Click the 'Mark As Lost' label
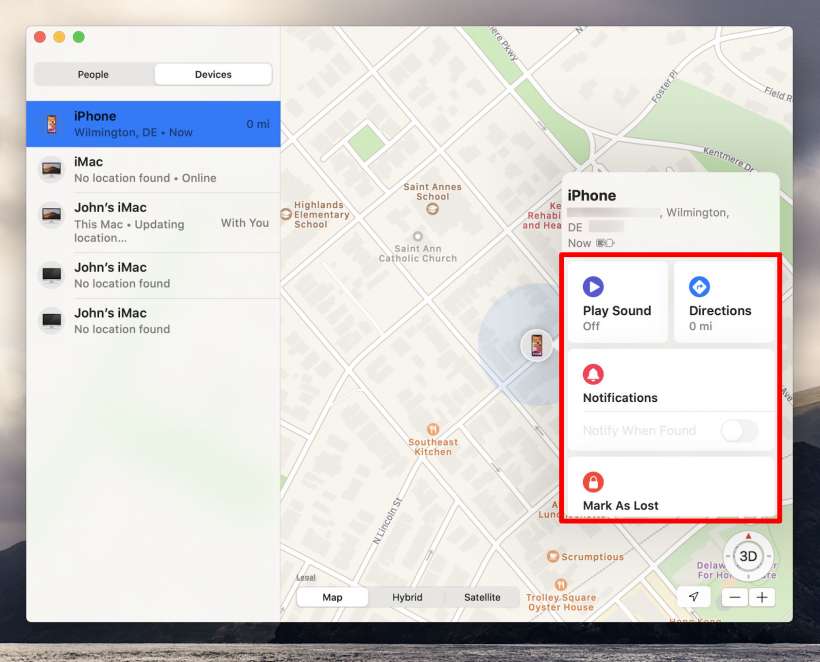Image resolution: width=820 pixels, height=662 pixels. click(x=621, y=506)
